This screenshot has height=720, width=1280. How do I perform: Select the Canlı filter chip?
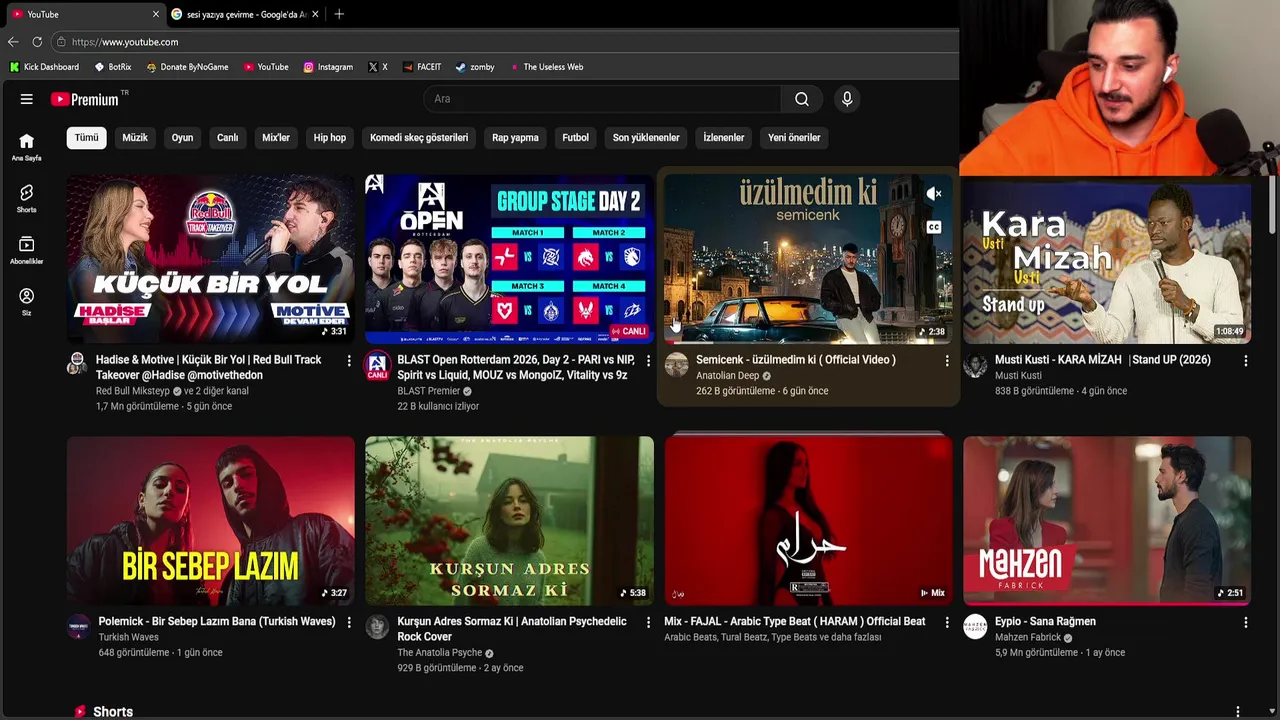[x=228, y=138]
